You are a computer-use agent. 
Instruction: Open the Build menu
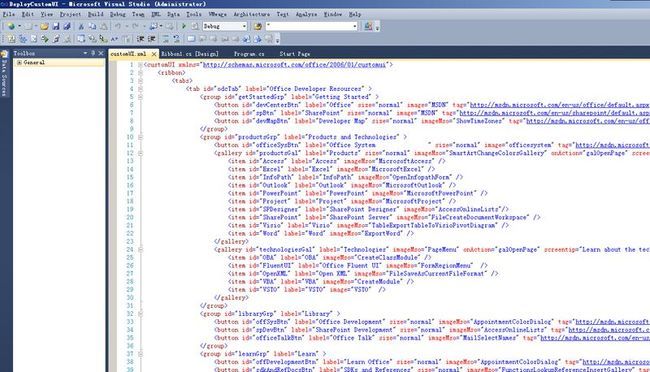click(x=95, y=14)
